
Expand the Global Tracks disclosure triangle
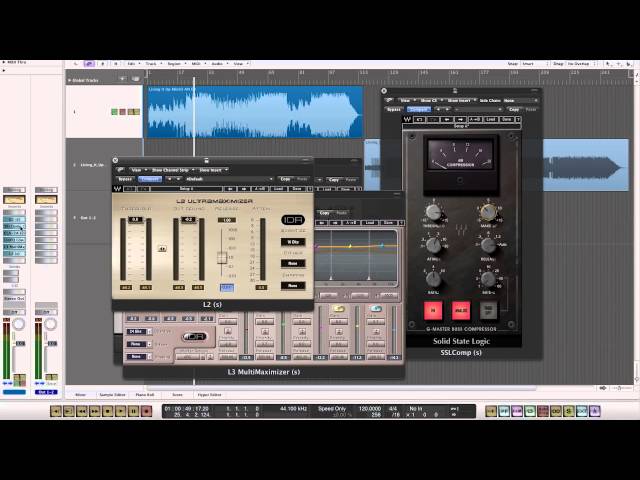tap(69, 80)
